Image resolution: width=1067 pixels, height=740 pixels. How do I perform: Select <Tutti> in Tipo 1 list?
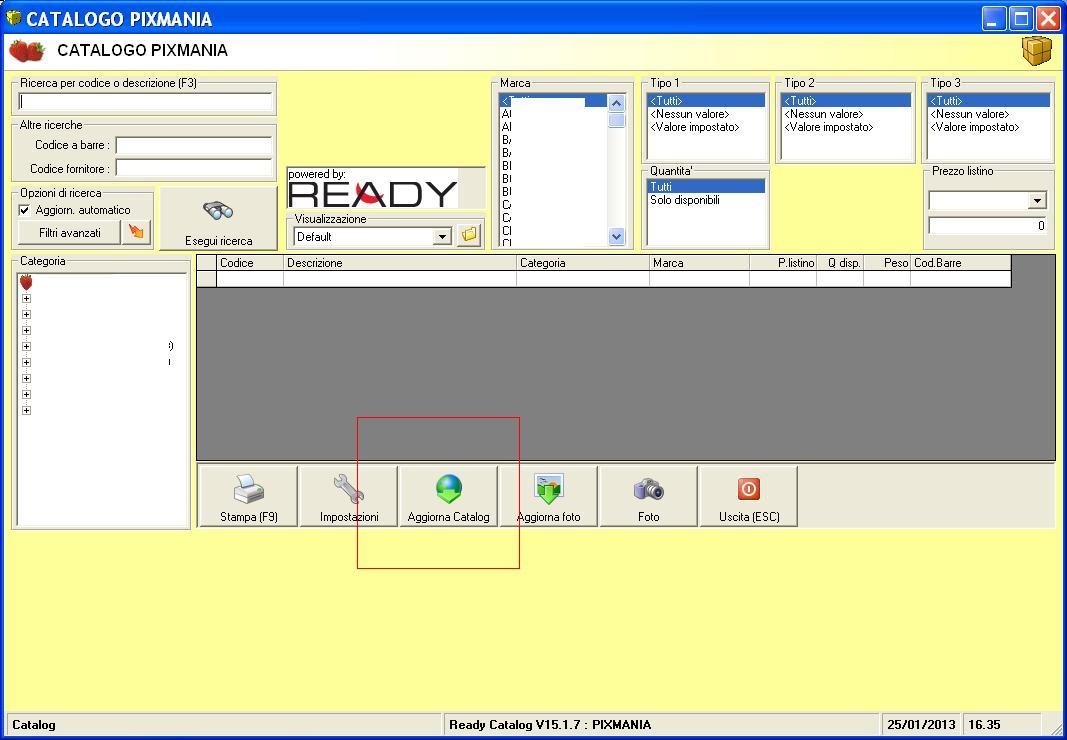[x=706, y=101]
